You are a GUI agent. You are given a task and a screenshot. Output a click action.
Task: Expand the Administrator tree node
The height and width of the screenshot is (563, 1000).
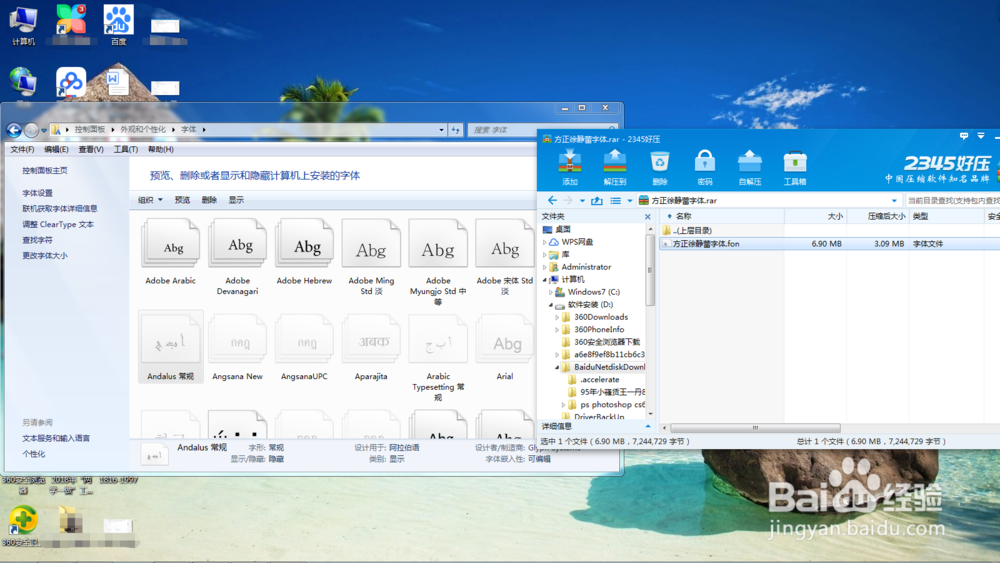tap(544, 267)
